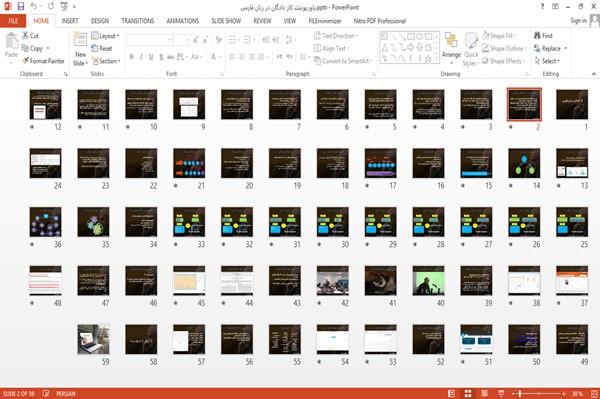Screen dimensions: 600x399
Task: Toggle Underline formatting
Action: tap(151, 57)
